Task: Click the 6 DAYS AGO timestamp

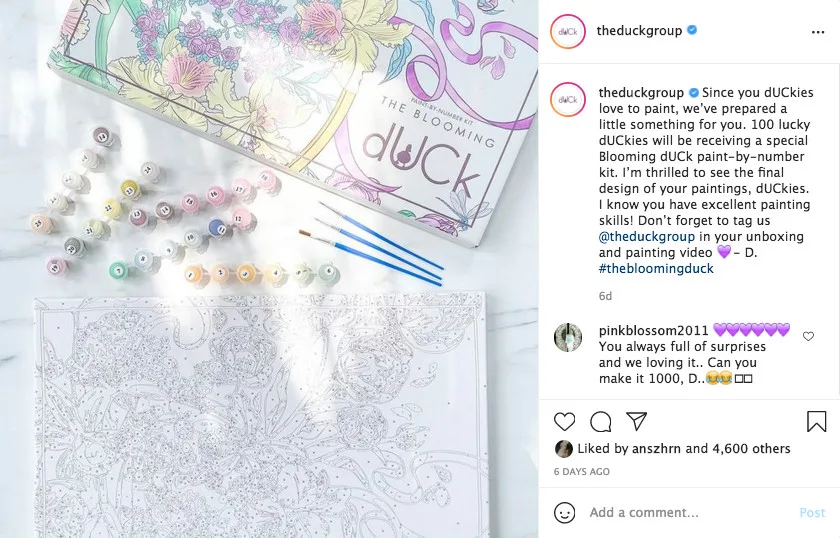Action: [582, 472]
